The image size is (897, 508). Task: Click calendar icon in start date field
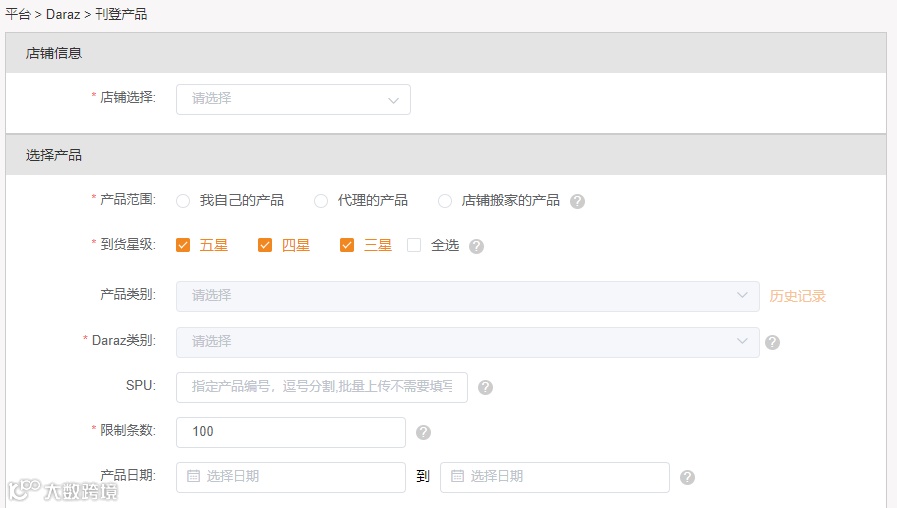[x=193, y=476]
